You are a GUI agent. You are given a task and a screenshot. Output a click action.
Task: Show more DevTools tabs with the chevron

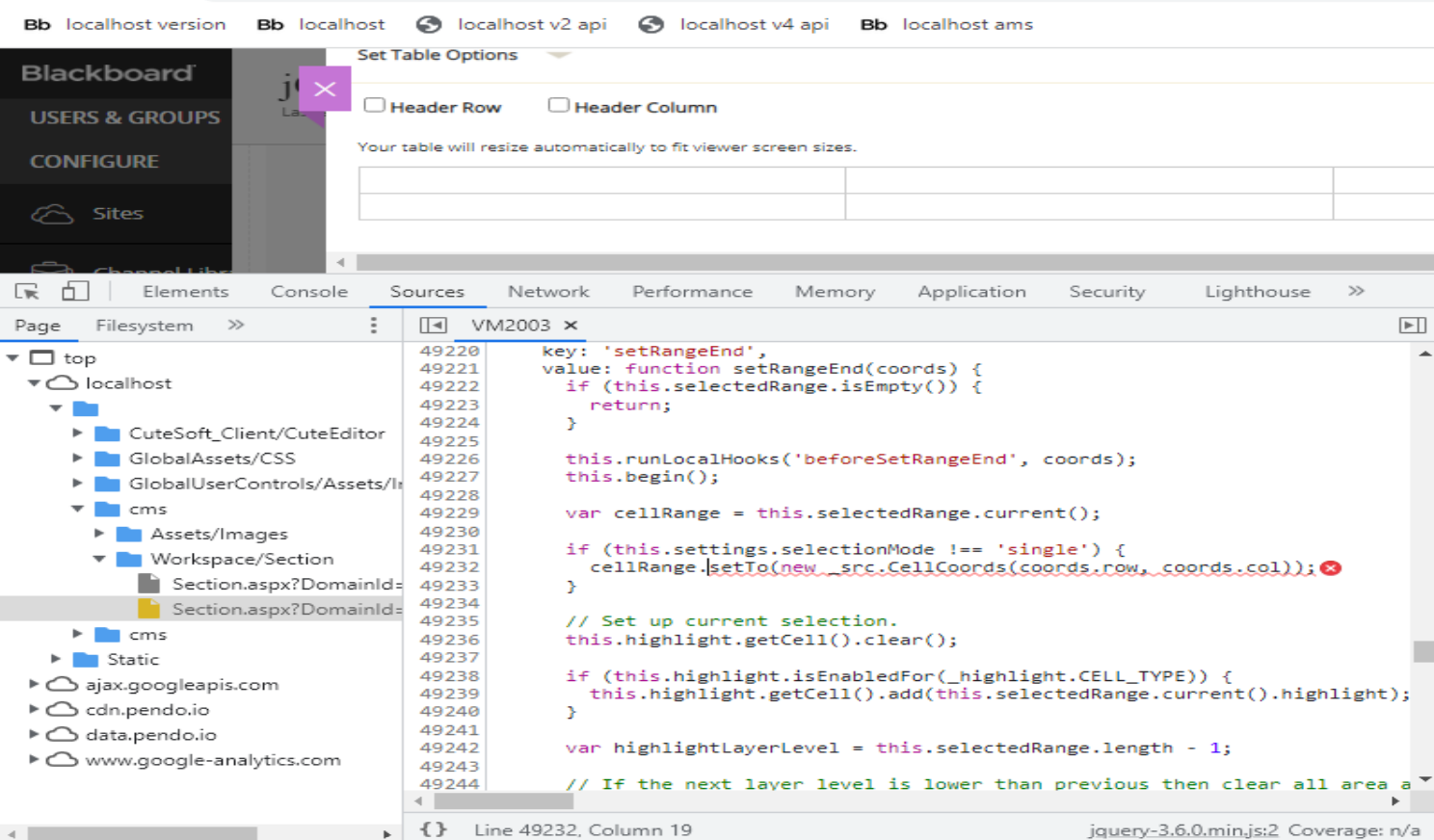click(x=1356, y=291)
